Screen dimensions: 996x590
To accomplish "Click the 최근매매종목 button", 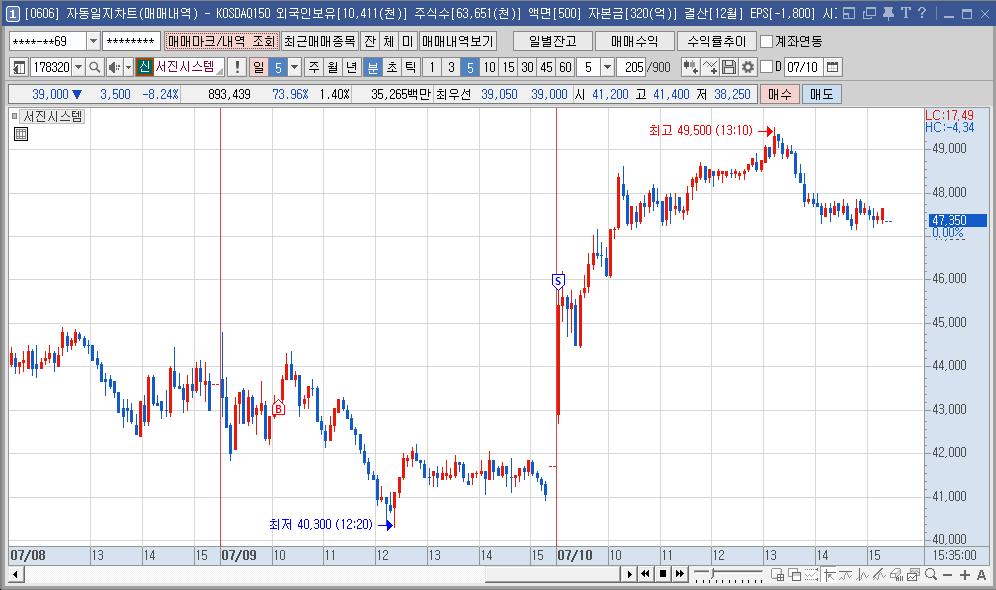I will [320, 41].
